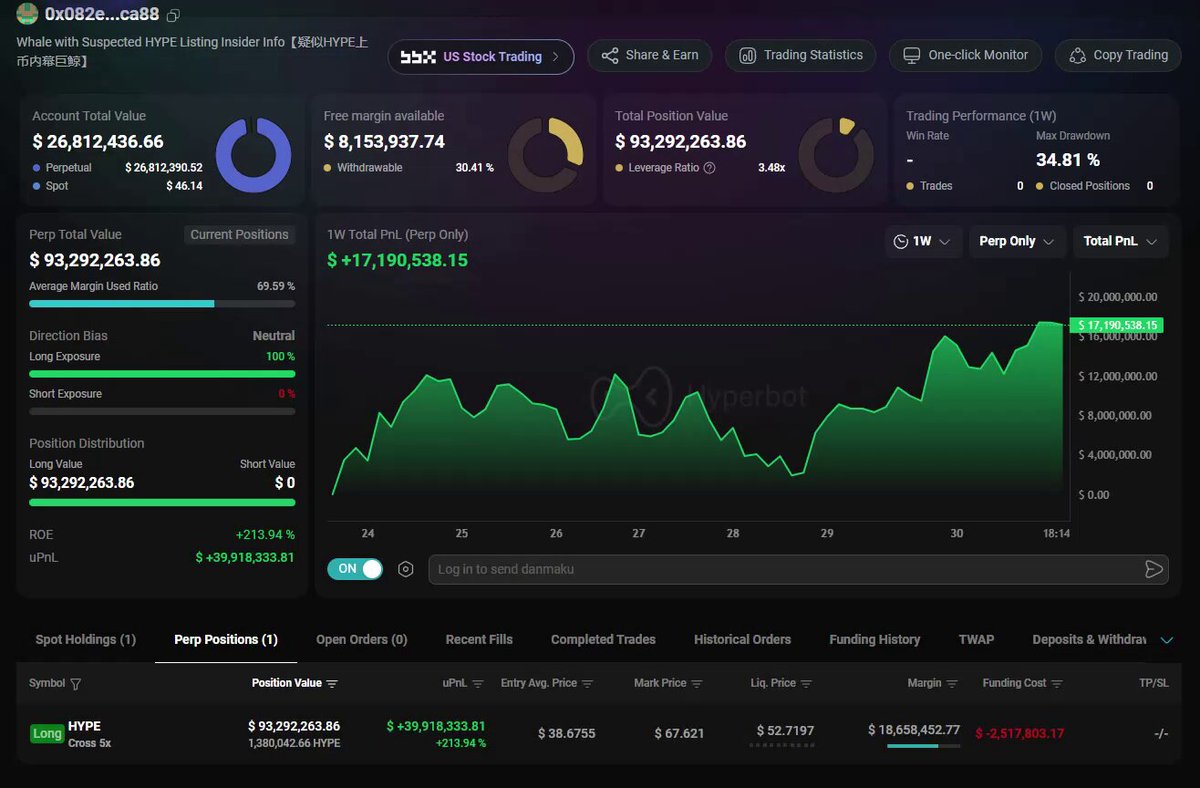Open the Historical Orders tab
Viewport: 1200px width, 788px height.
click(x=742, y=639)
